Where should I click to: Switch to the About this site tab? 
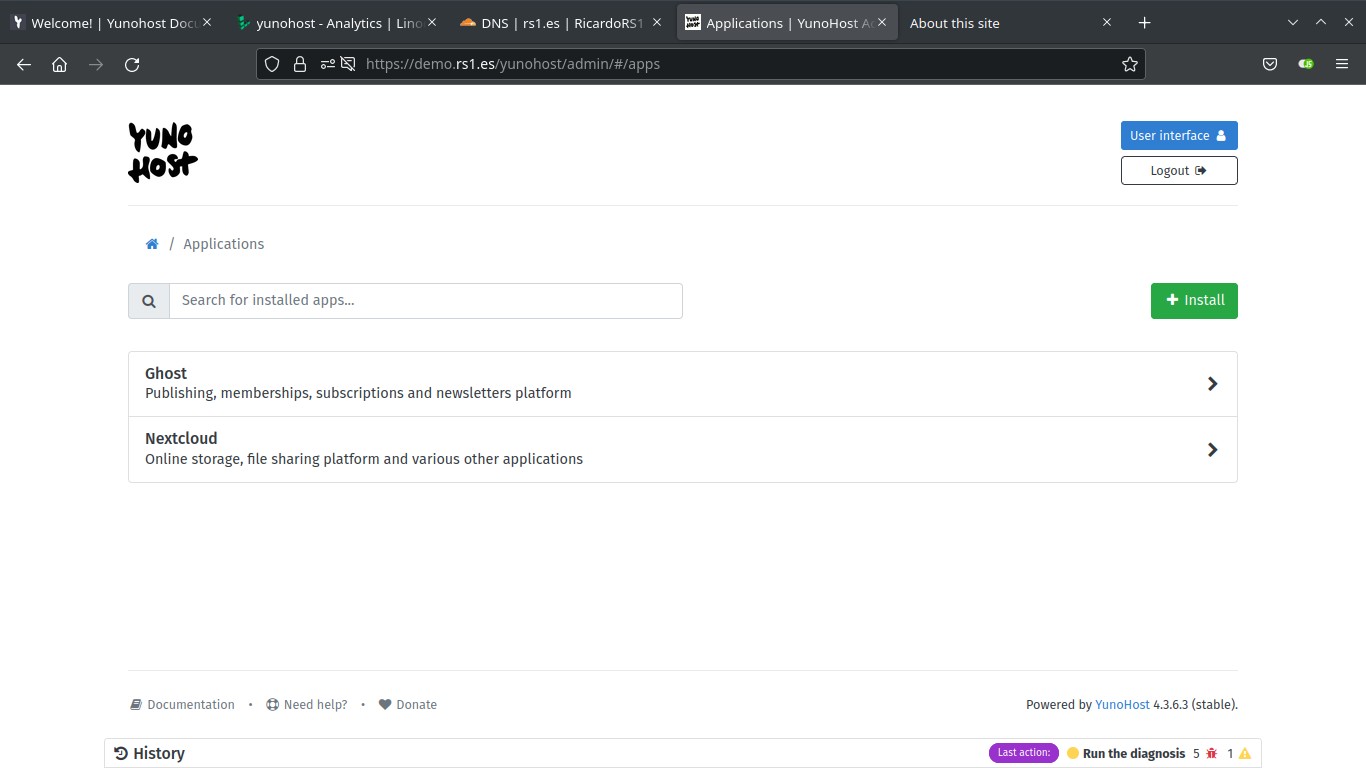1000,23
